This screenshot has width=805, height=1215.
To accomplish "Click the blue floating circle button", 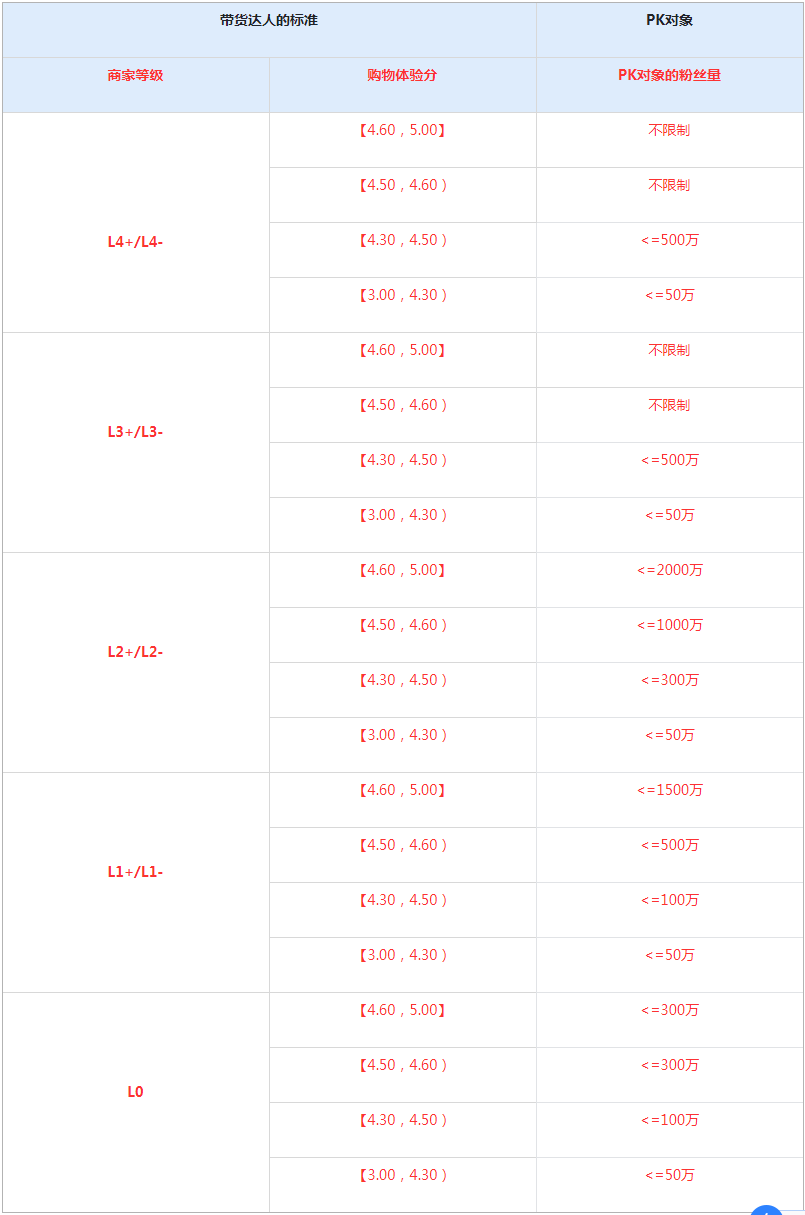I will coord(767,1210).
